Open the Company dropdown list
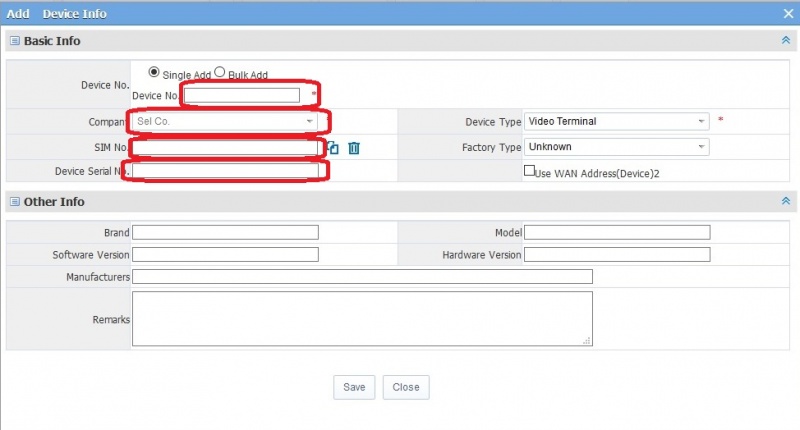Screen dimensions: 800x430 click(309, 121)
